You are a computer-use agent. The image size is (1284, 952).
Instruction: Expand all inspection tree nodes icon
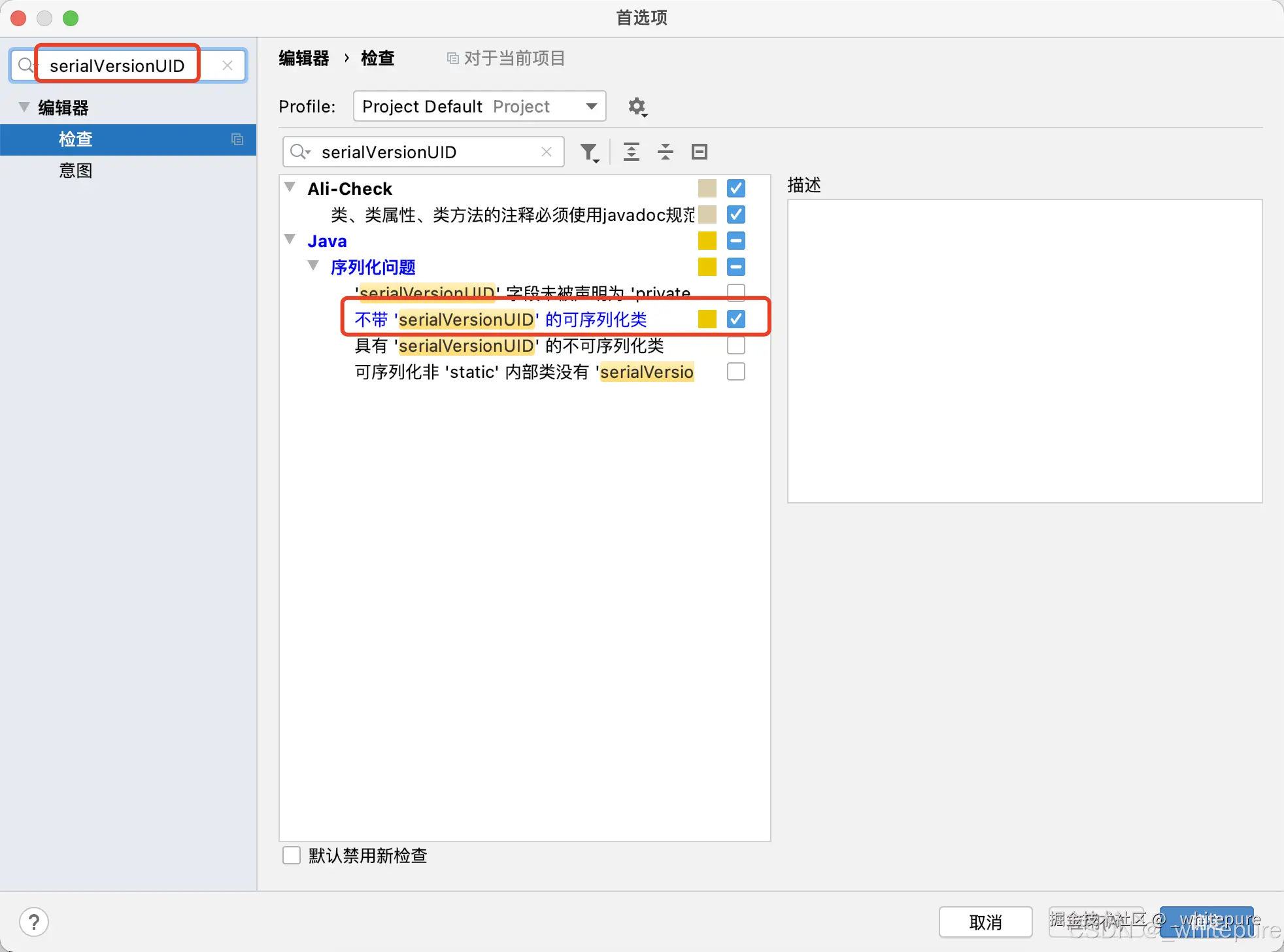632,152
